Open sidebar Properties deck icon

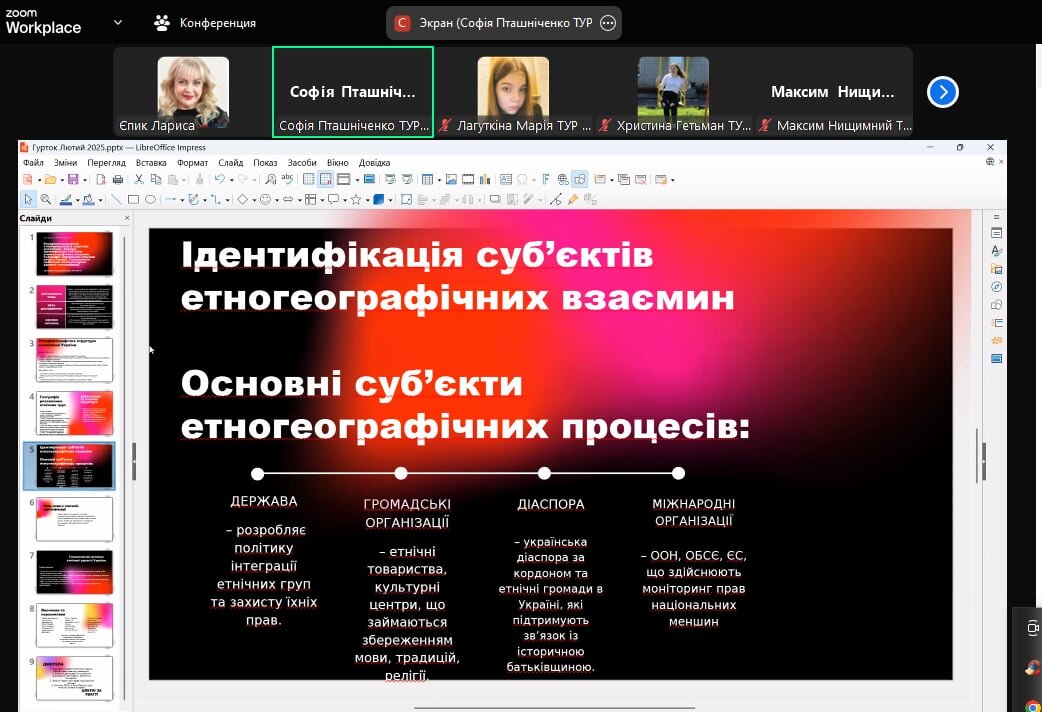(996, 233)
